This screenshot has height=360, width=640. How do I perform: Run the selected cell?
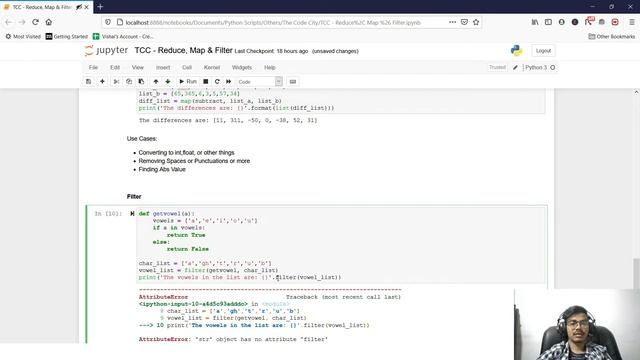(x=188, y=82)
